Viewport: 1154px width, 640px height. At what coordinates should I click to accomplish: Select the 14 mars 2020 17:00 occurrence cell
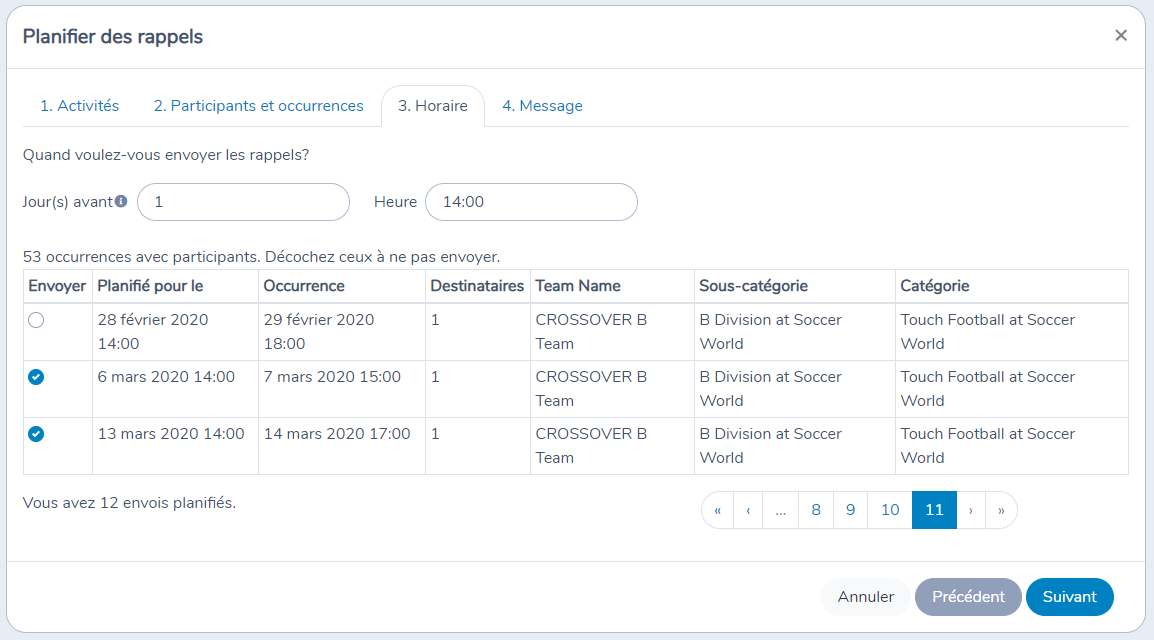(341, 446)
